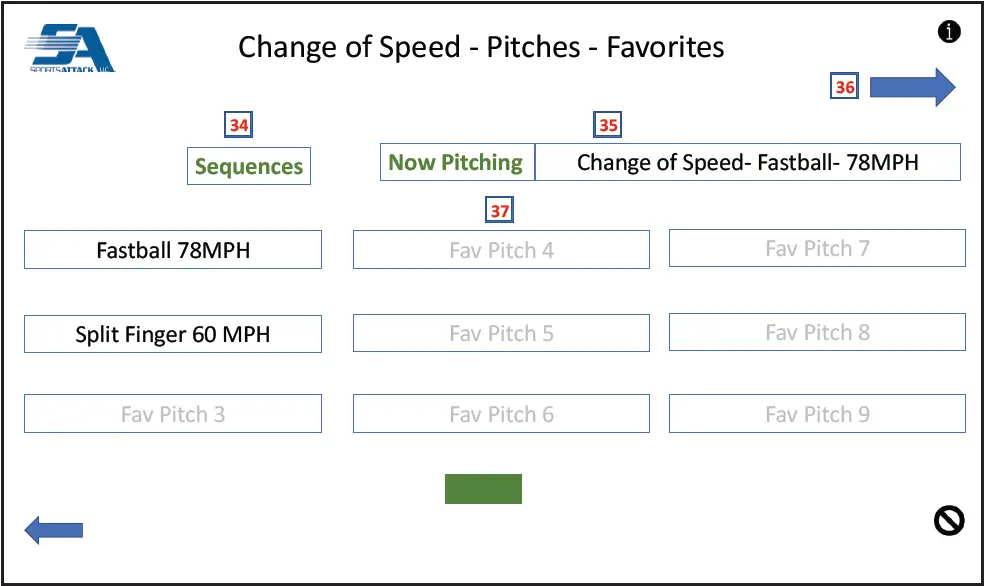984x586 pixels.
Task: Go back with the blue left arrow
Action: [53, 530]
